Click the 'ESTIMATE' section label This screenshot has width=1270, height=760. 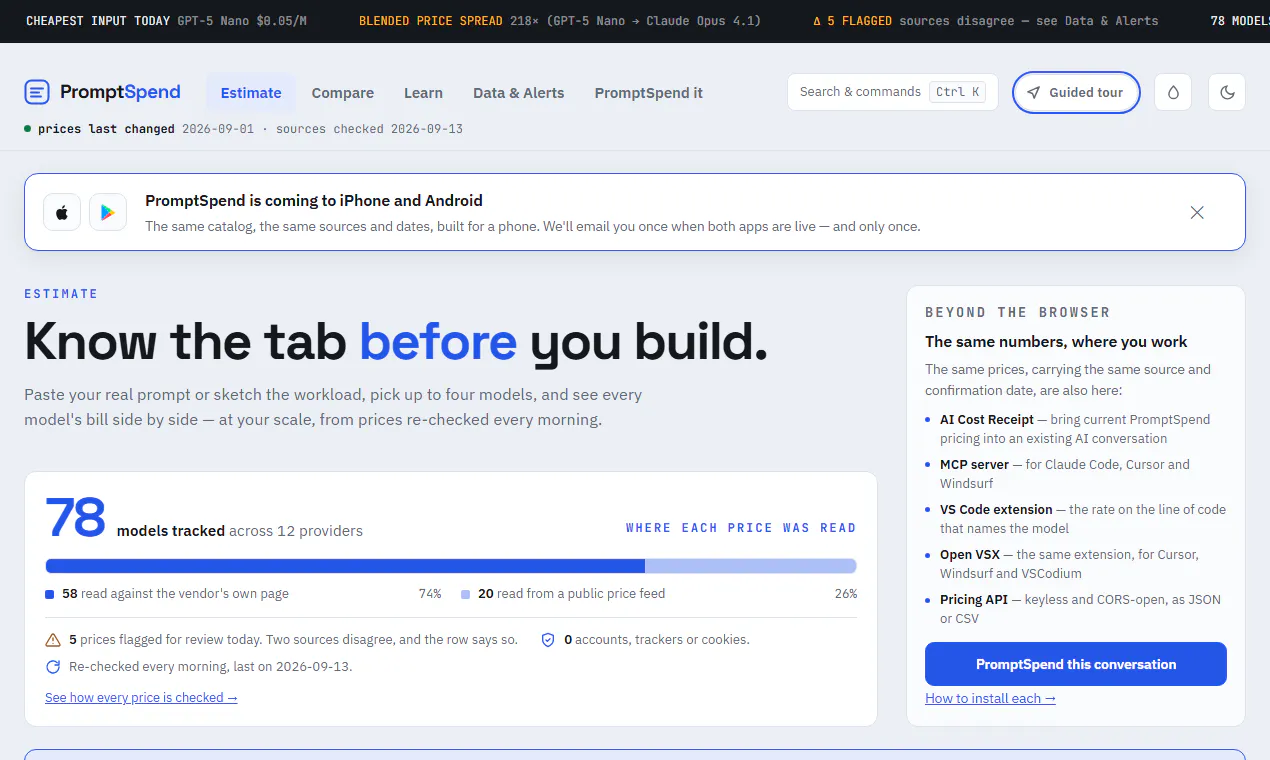tap(61, 294)
